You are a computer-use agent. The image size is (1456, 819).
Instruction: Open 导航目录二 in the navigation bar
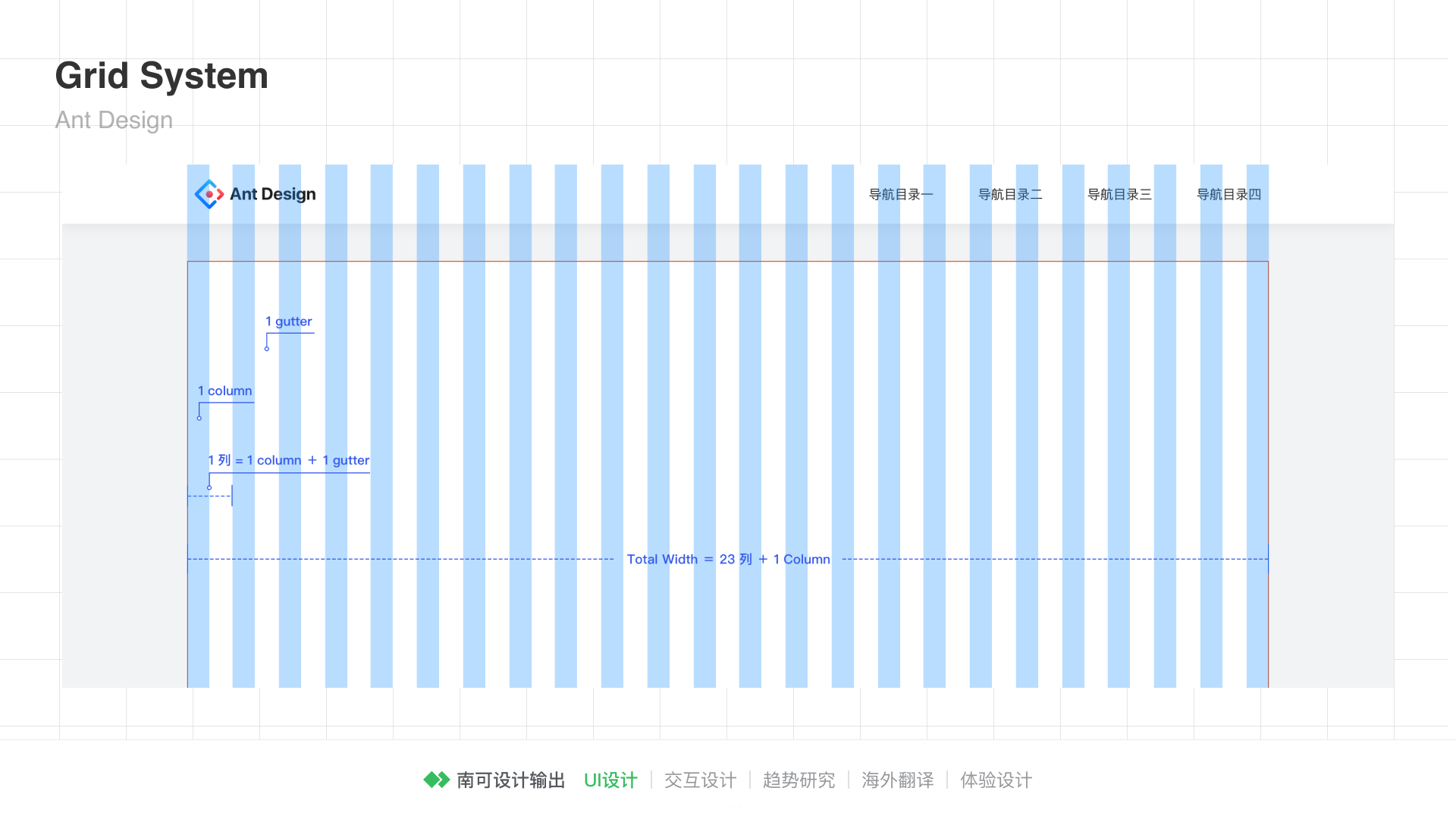tap(1010, 195)
